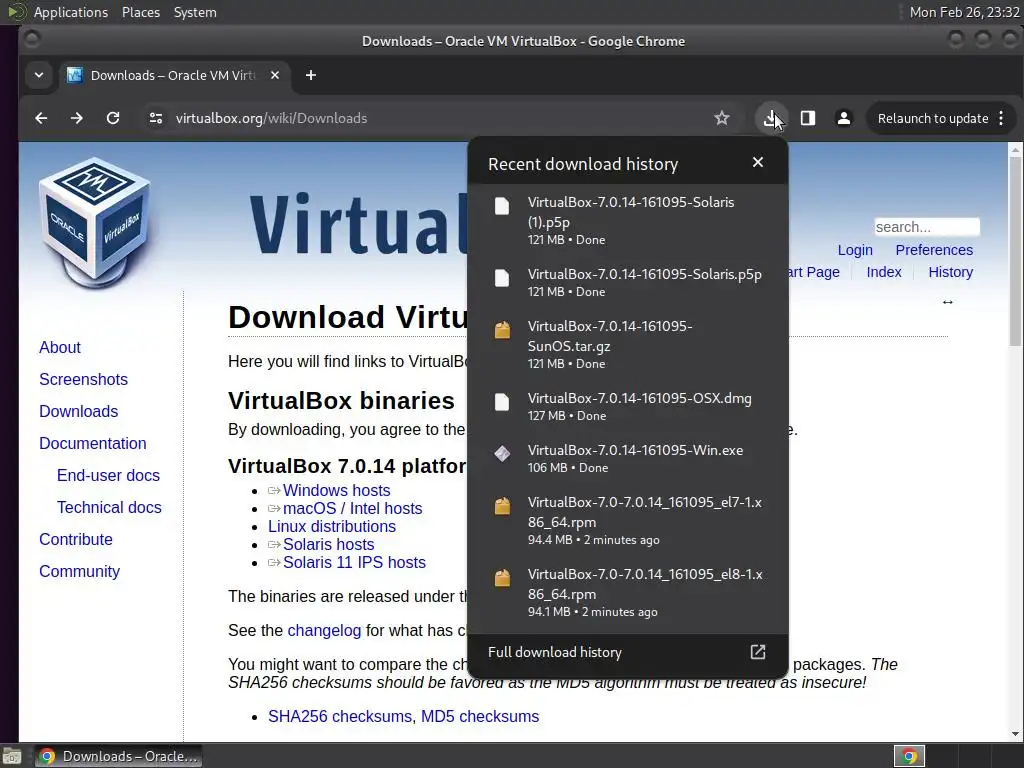Image resolution: width=1024 pixels, height=768 pixels.
Task: Open the System menu
Action: tap(195, 12)
